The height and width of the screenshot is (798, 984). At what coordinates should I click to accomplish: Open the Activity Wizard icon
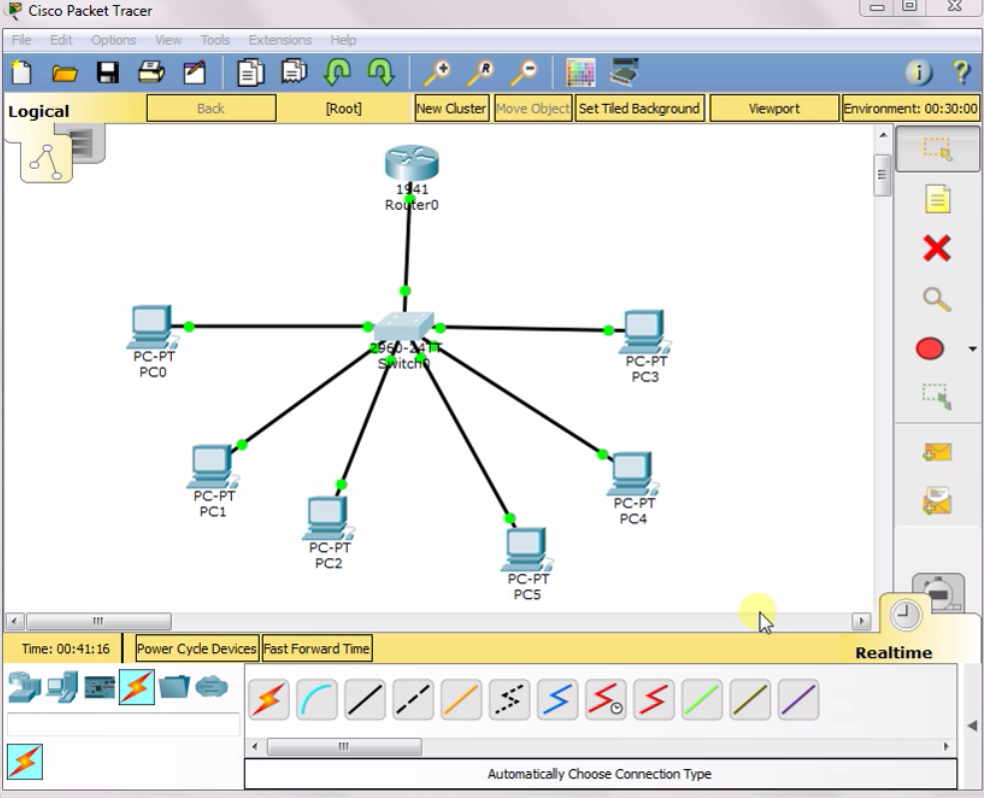point(195,73)
